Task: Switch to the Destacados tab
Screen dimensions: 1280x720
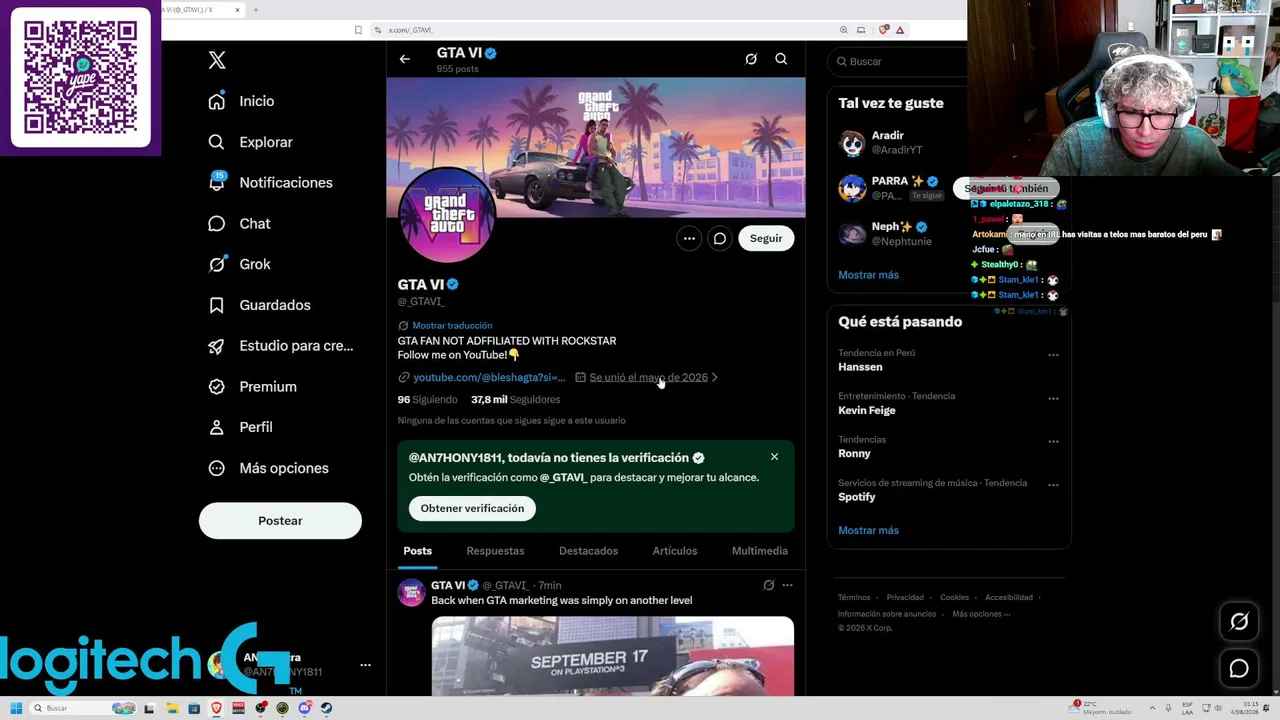Action: pos(588,551)
